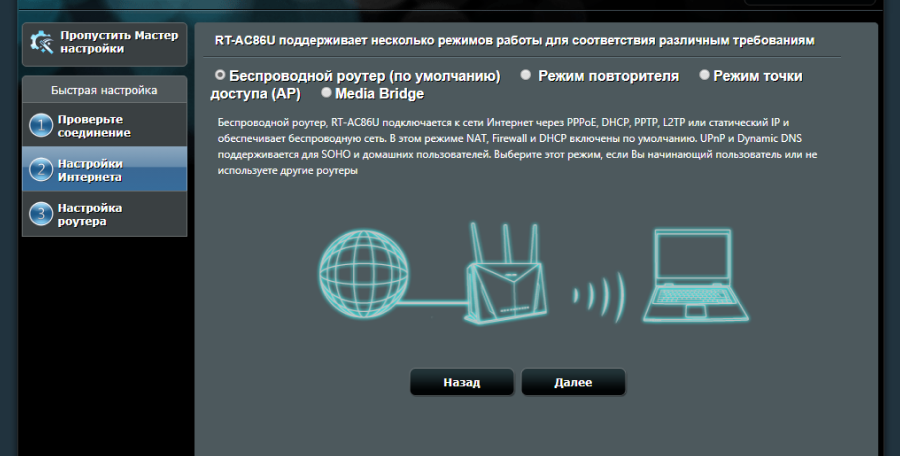The height and width of the screenshot is (456, 900).
Task: Click the wireless signal waves illustration
Action: 599,297
